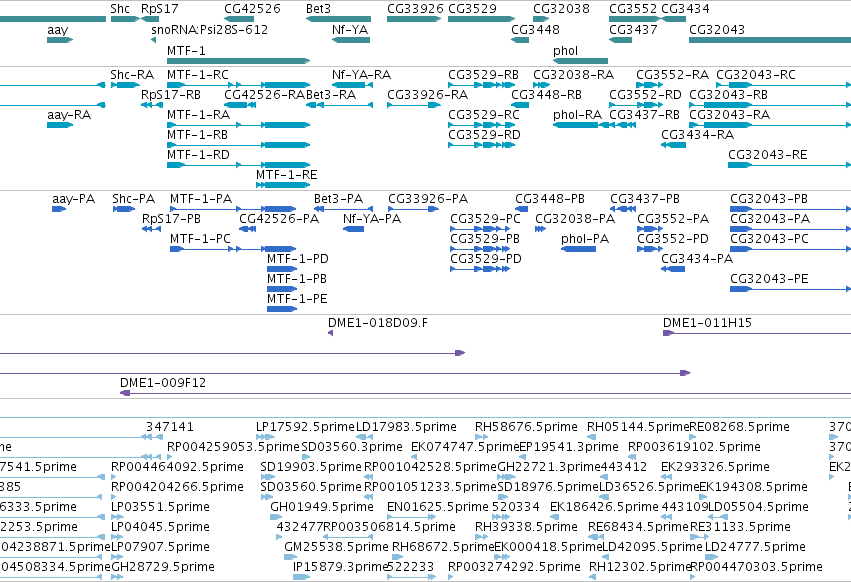Select the MTF-1-PA protein label
Screen dimensions: 851x582
(201, 199)
